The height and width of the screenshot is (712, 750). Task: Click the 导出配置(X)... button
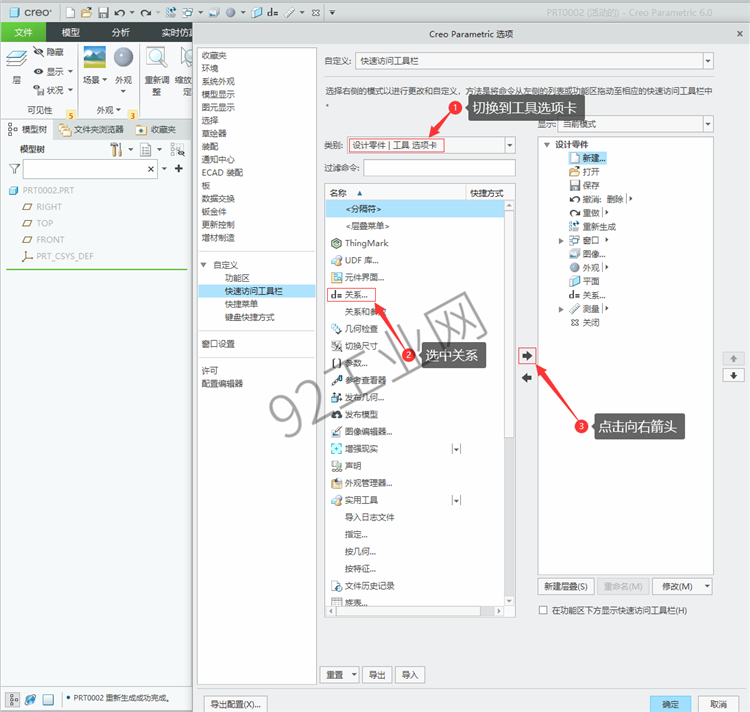click(x=235, y=704)
